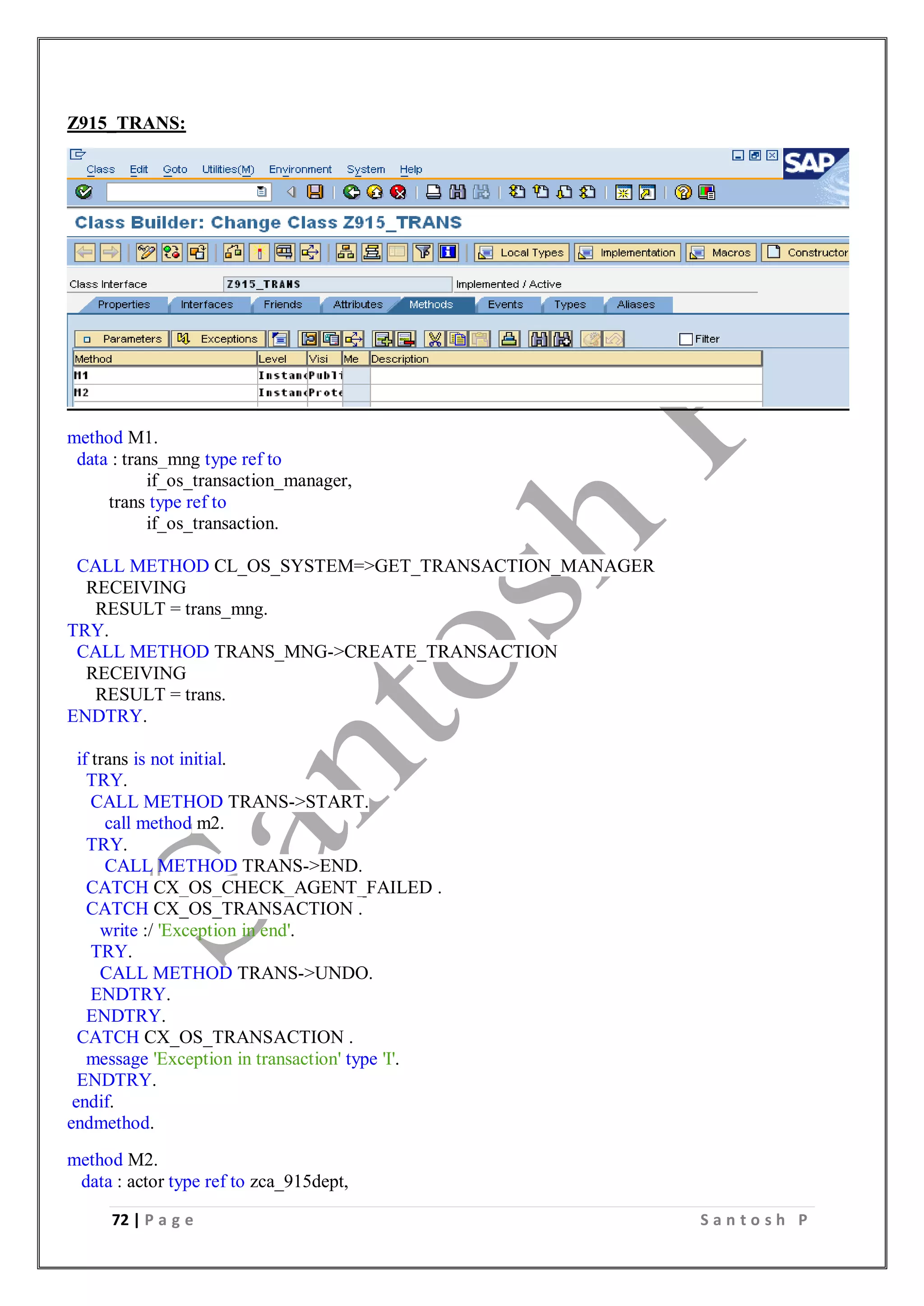Click the Display/Change pencil icon
Viewport: 924px width, 1306px height.
(146, 252)
